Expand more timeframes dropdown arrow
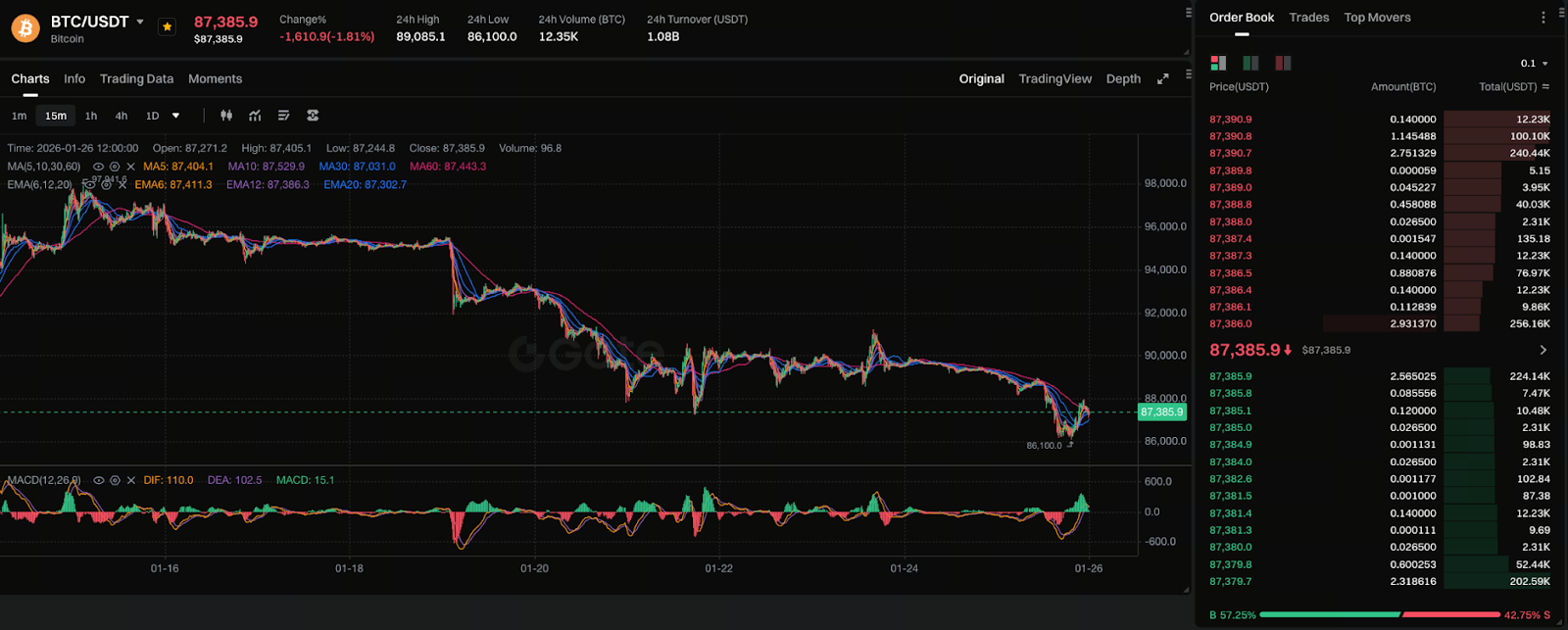Viewport: 1568px width, 630px height. click(176, 116)
